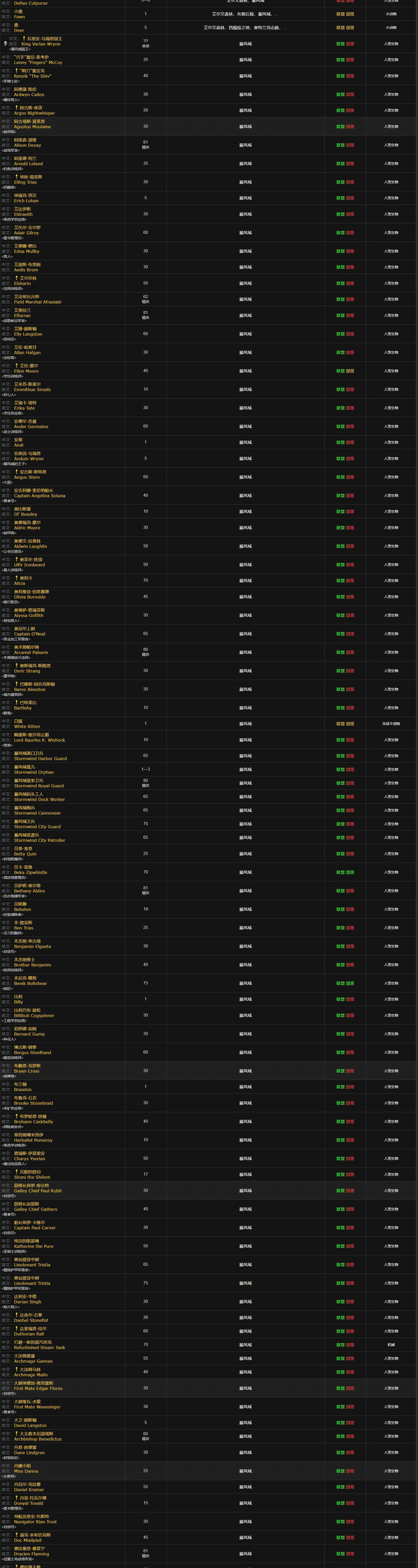
Task: Click the quest exclamation icon for Angus Stern
Action: [x=17, y=472]
